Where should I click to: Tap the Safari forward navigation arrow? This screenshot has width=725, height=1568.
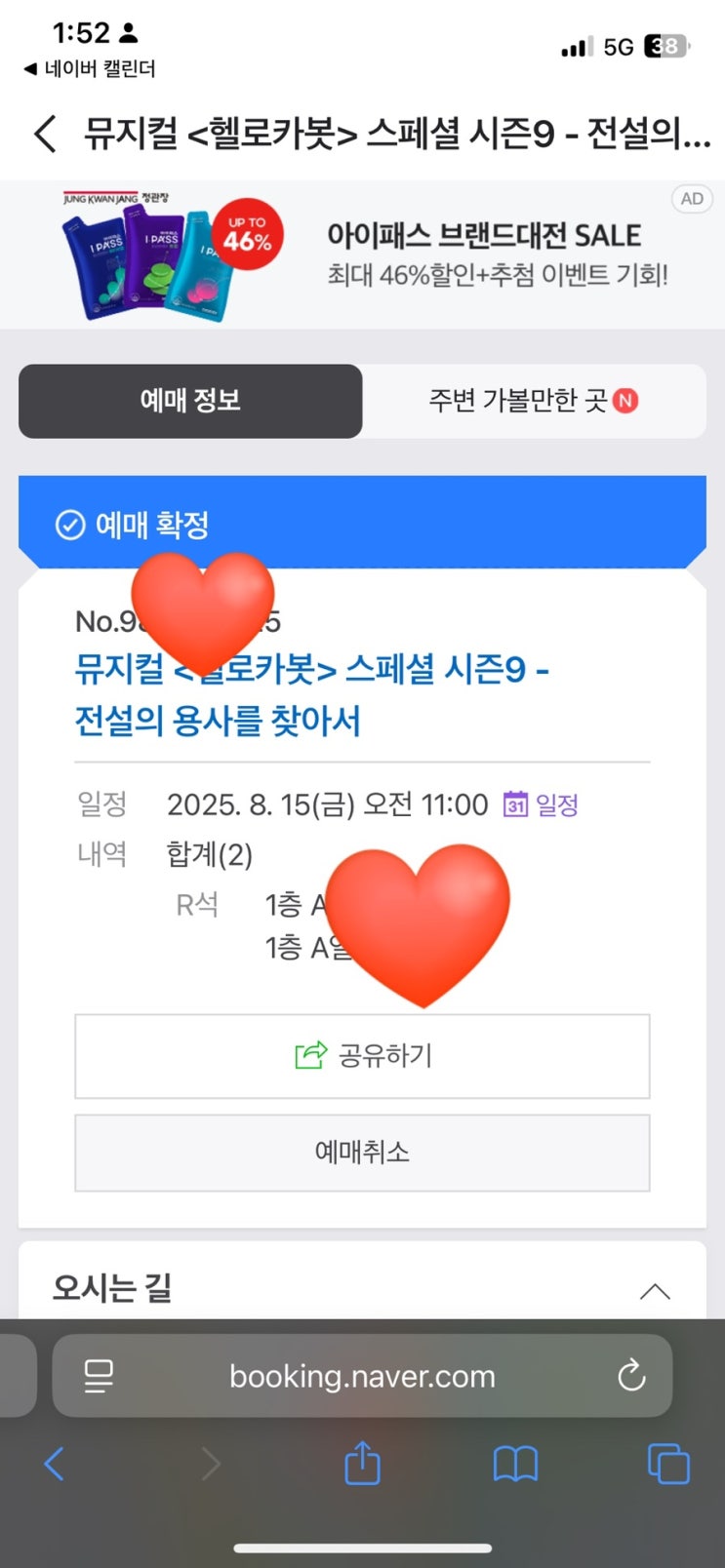click(x=210, y=1464)
